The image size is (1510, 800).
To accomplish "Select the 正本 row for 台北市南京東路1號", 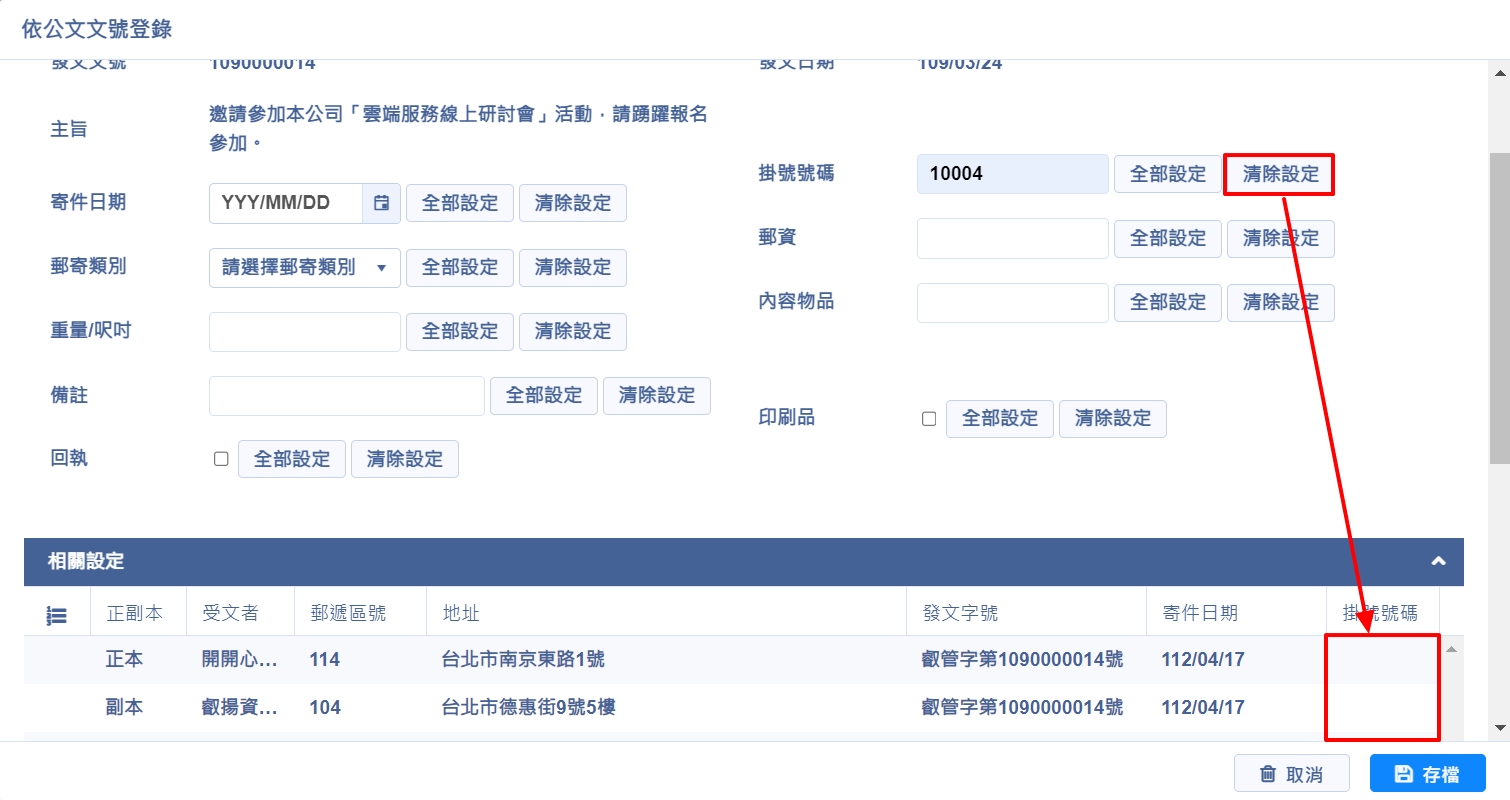I will 522,660.
